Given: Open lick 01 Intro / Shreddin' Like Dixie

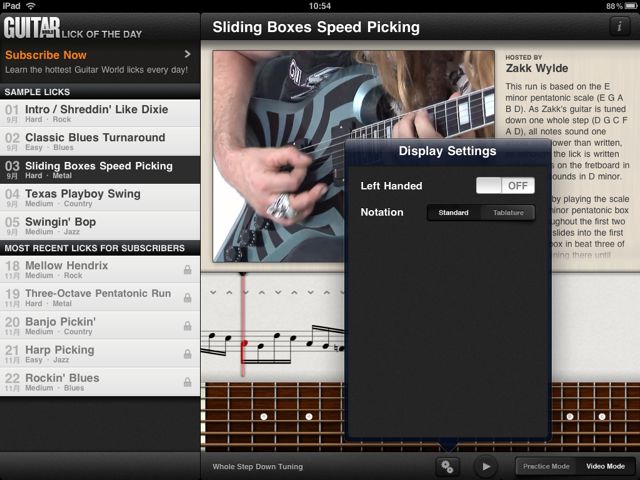Looking at the screenshot, I should coord(100,113).
